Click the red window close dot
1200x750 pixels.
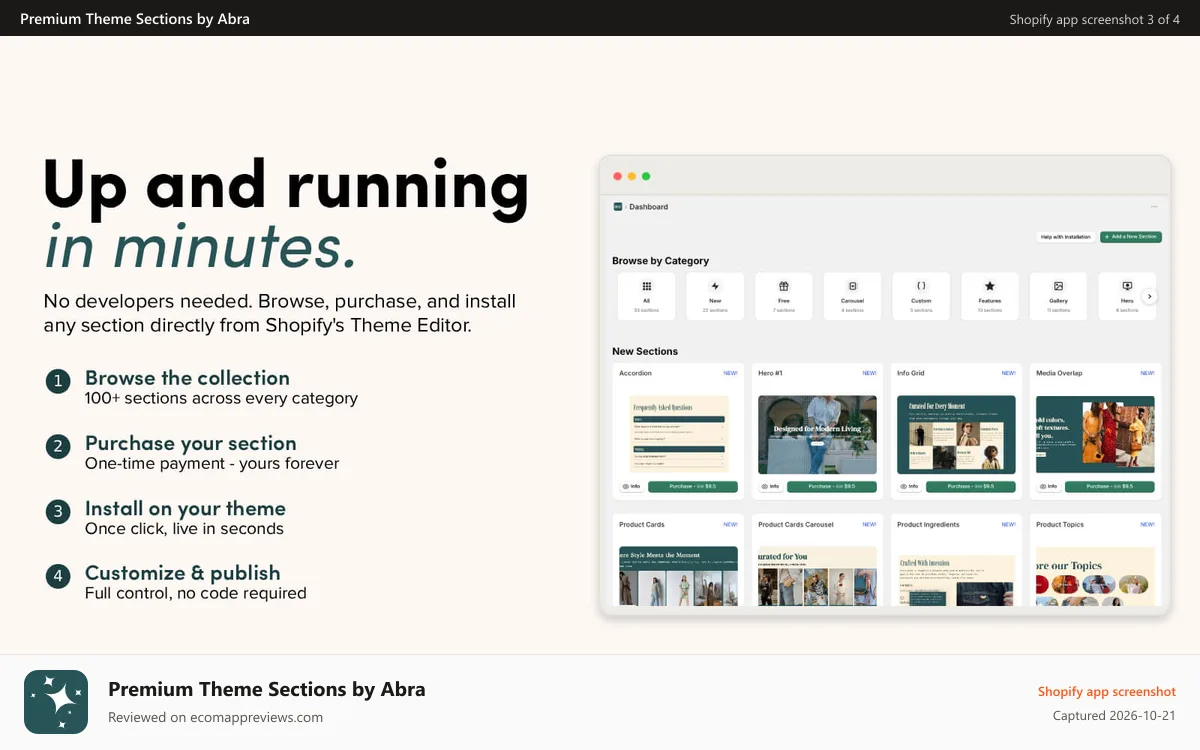tap(617, 176)
